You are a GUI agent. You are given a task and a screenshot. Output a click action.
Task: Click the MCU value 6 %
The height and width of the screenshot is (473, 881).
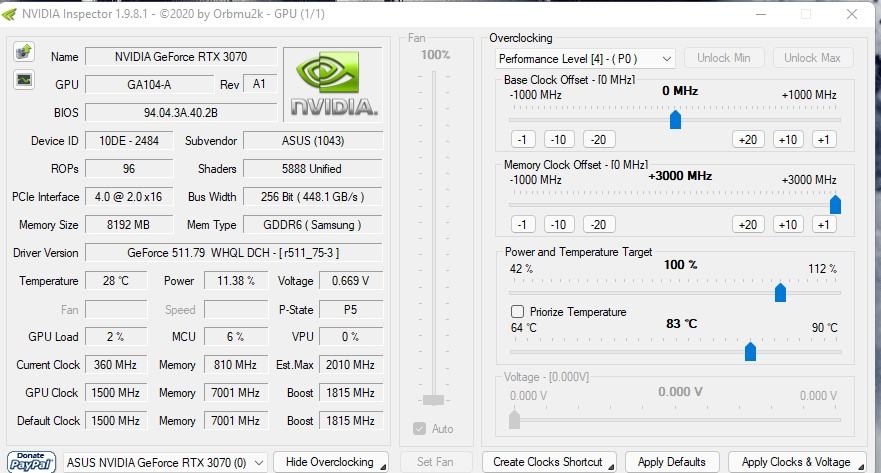pos(236,336)
